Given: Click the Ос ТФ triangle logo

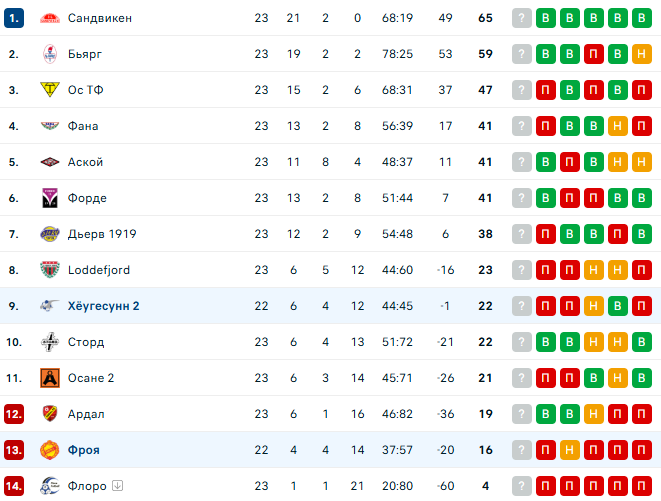Looking at the screenshot, I should tap(49, 90).
